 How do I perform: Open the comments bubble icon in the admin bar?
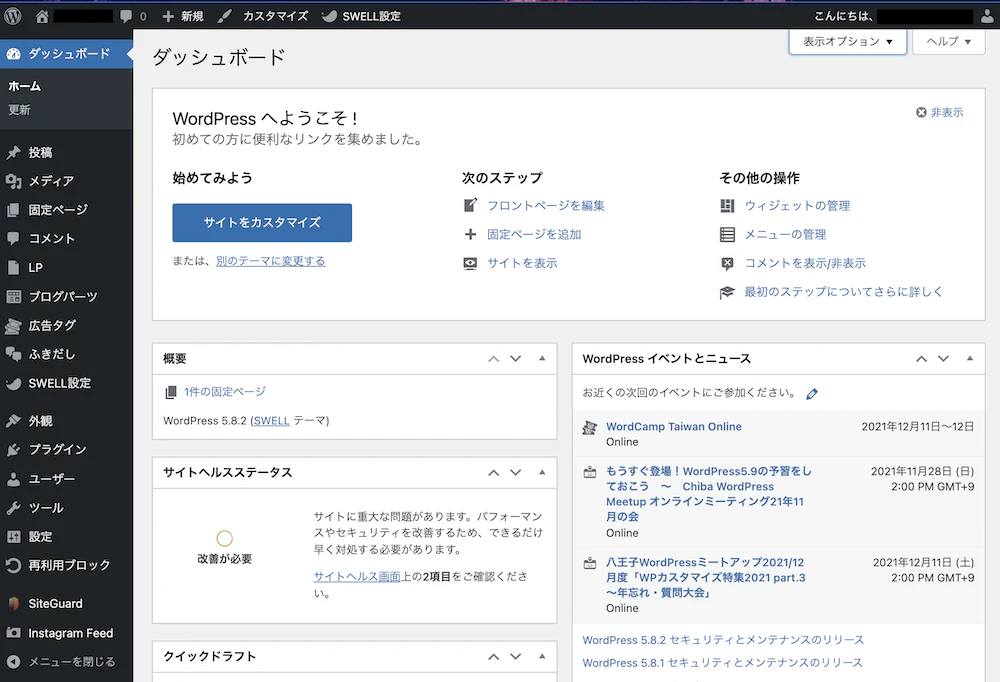point(126,17)
